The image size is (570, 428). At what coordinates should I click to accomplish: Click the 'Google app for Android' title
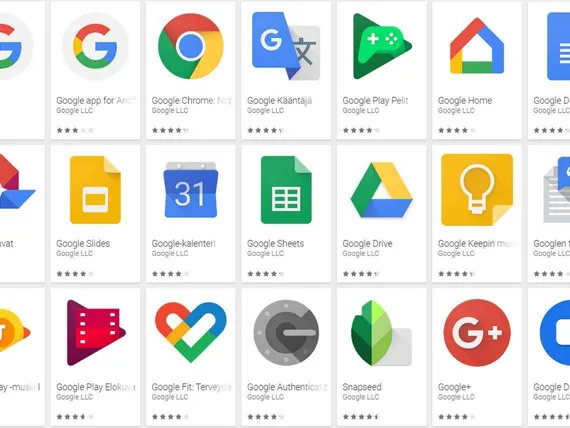96,100
